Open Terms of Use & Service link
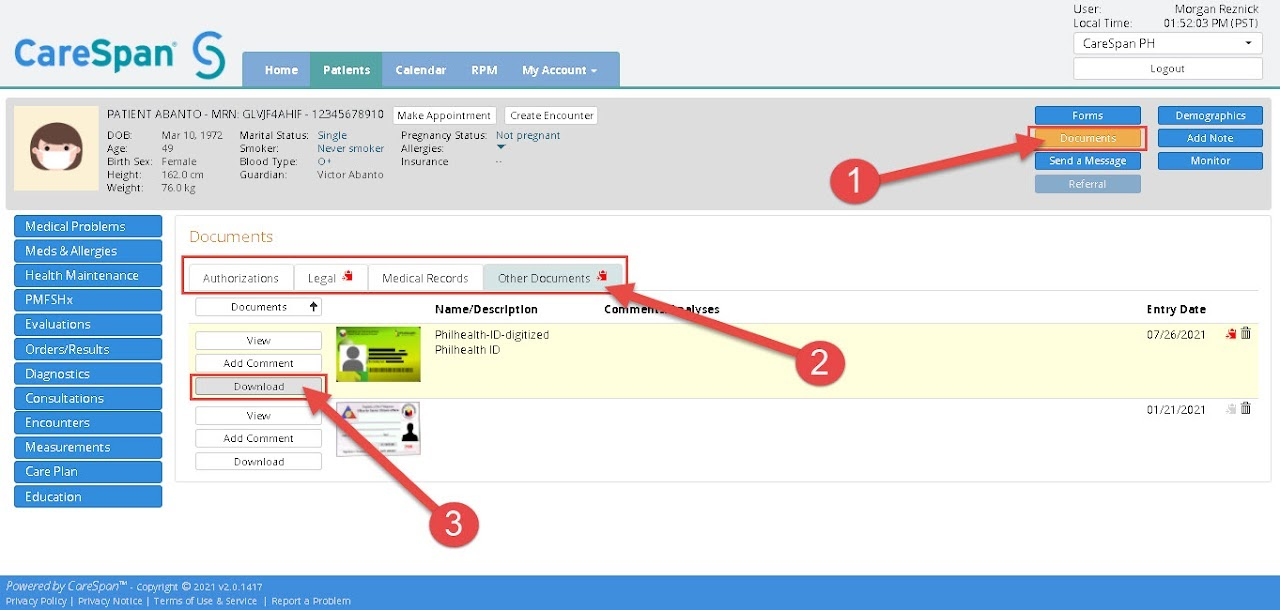The image size is (1280, 610). click(x=205, y=601)
